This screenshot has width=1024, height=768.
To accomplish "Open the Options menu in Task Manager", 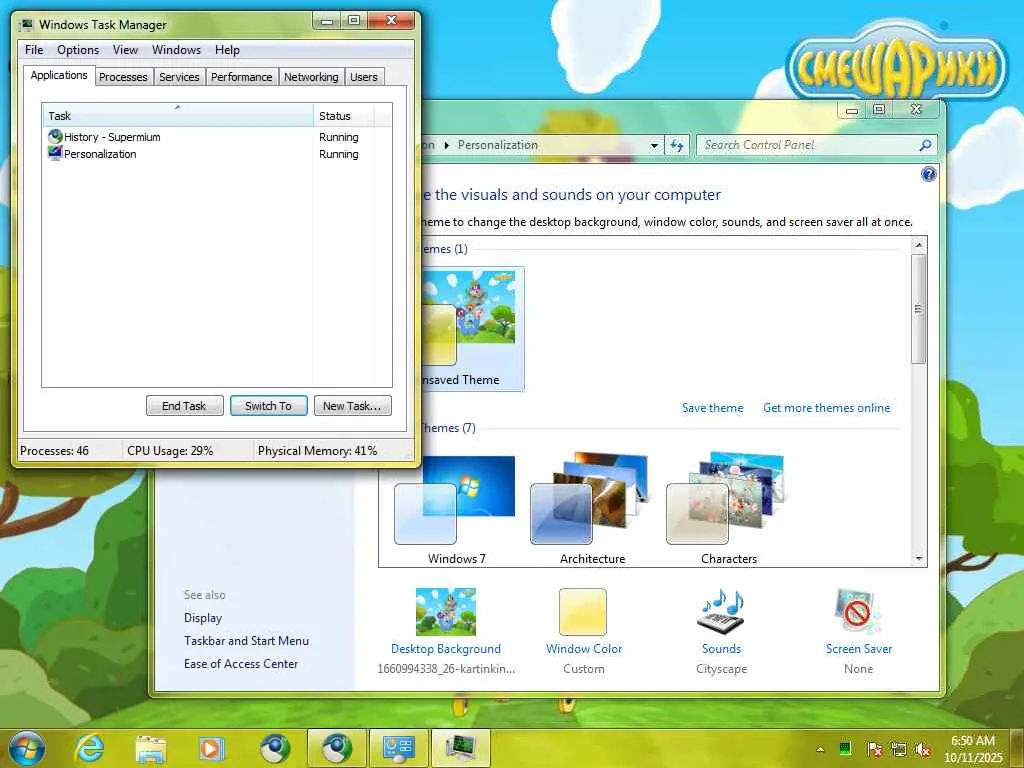I will [x=78, y=50].
